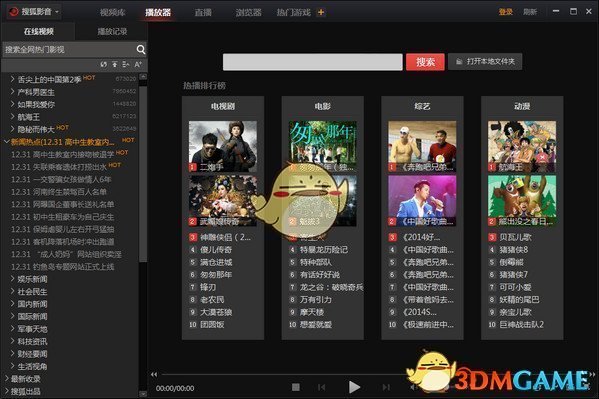The height and width of the screenshot is (399, 599).
Task: Select the 最新收录 row
Action: tap(25, 379)
